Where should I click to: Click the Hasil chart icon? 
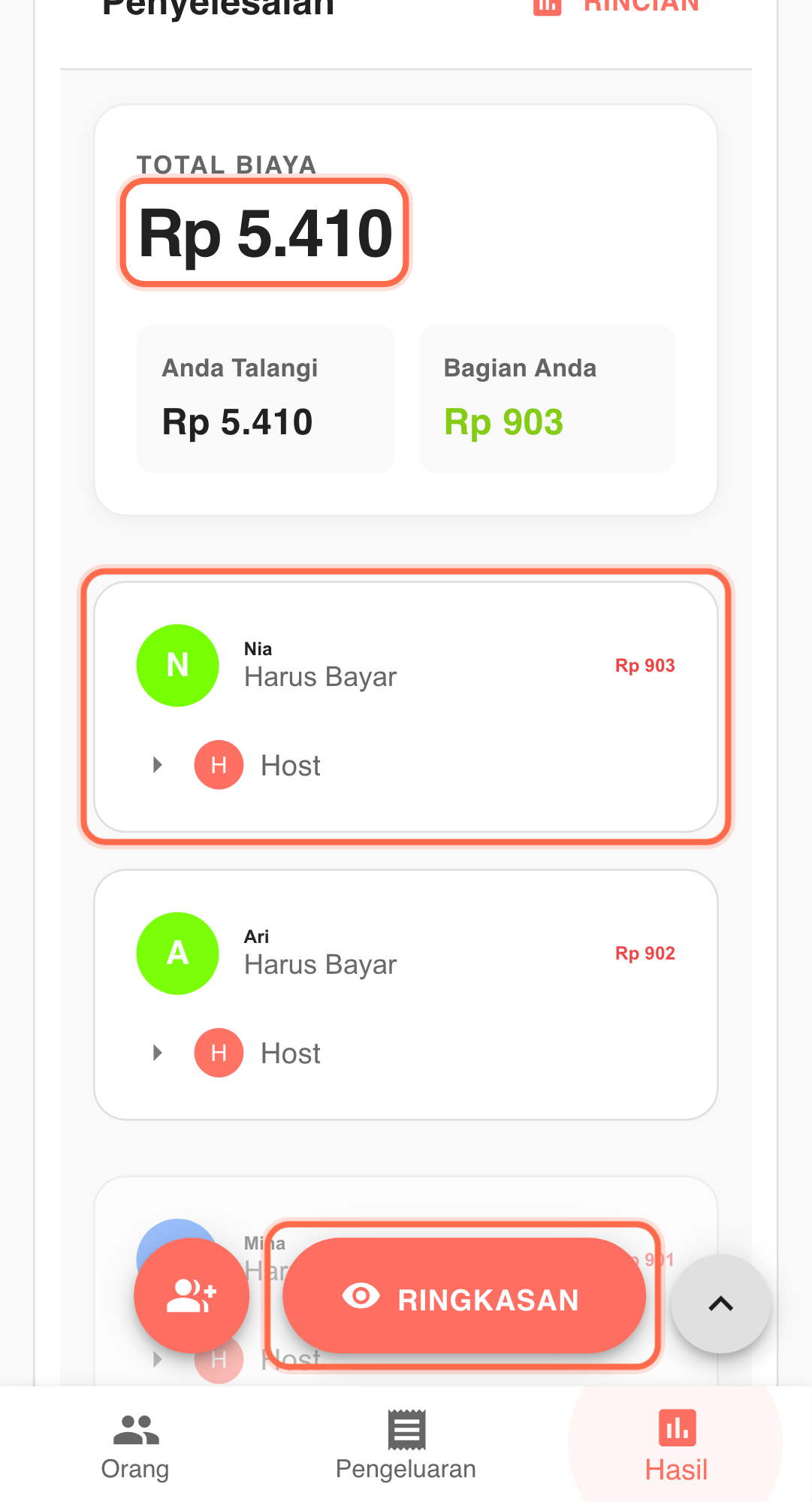[677, 1428]
